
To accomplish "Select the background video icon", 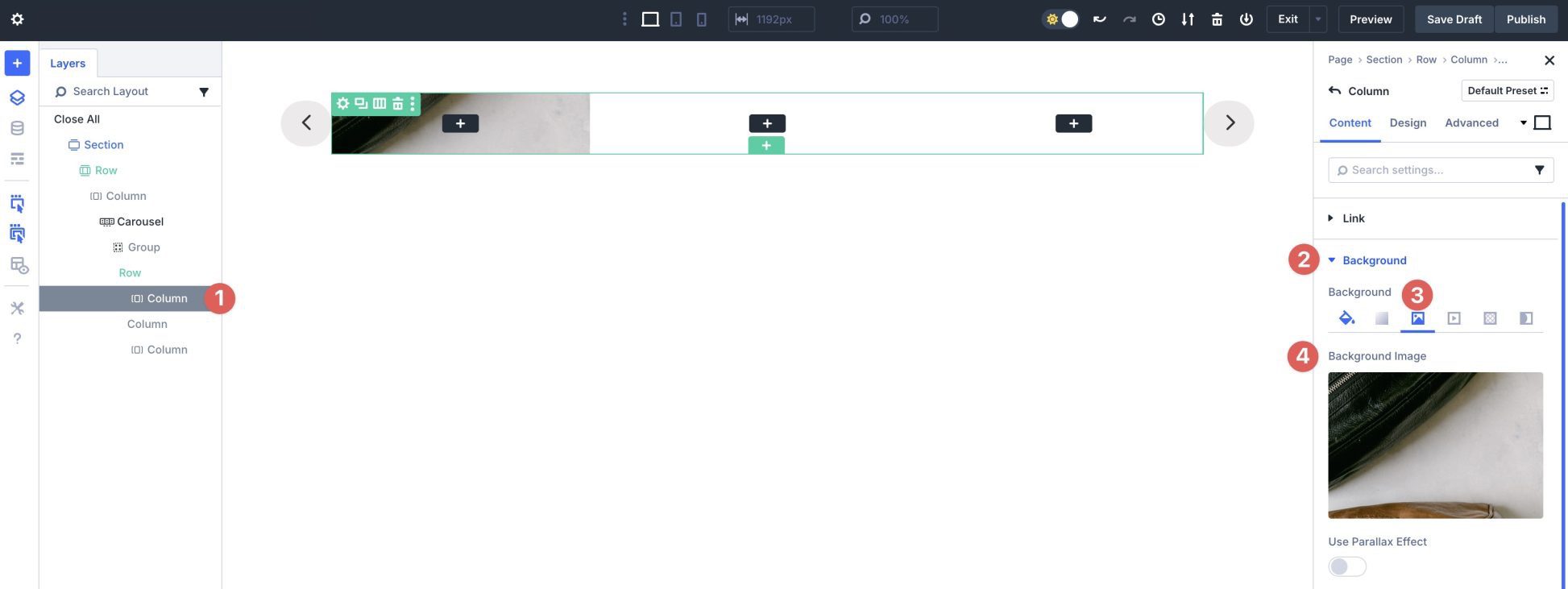I will [x=1454, y=318].
